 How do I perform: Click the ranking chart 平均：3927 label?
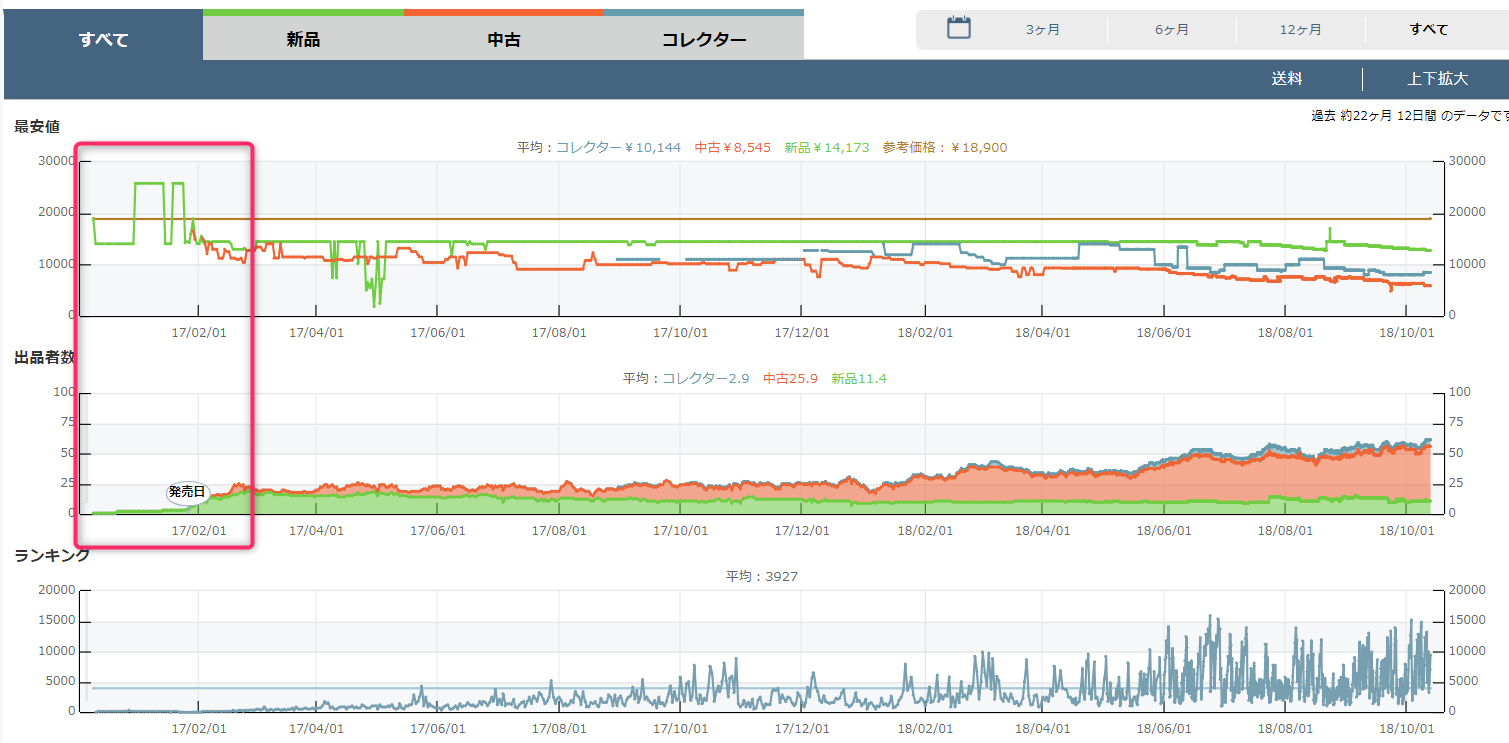point(761,577)
